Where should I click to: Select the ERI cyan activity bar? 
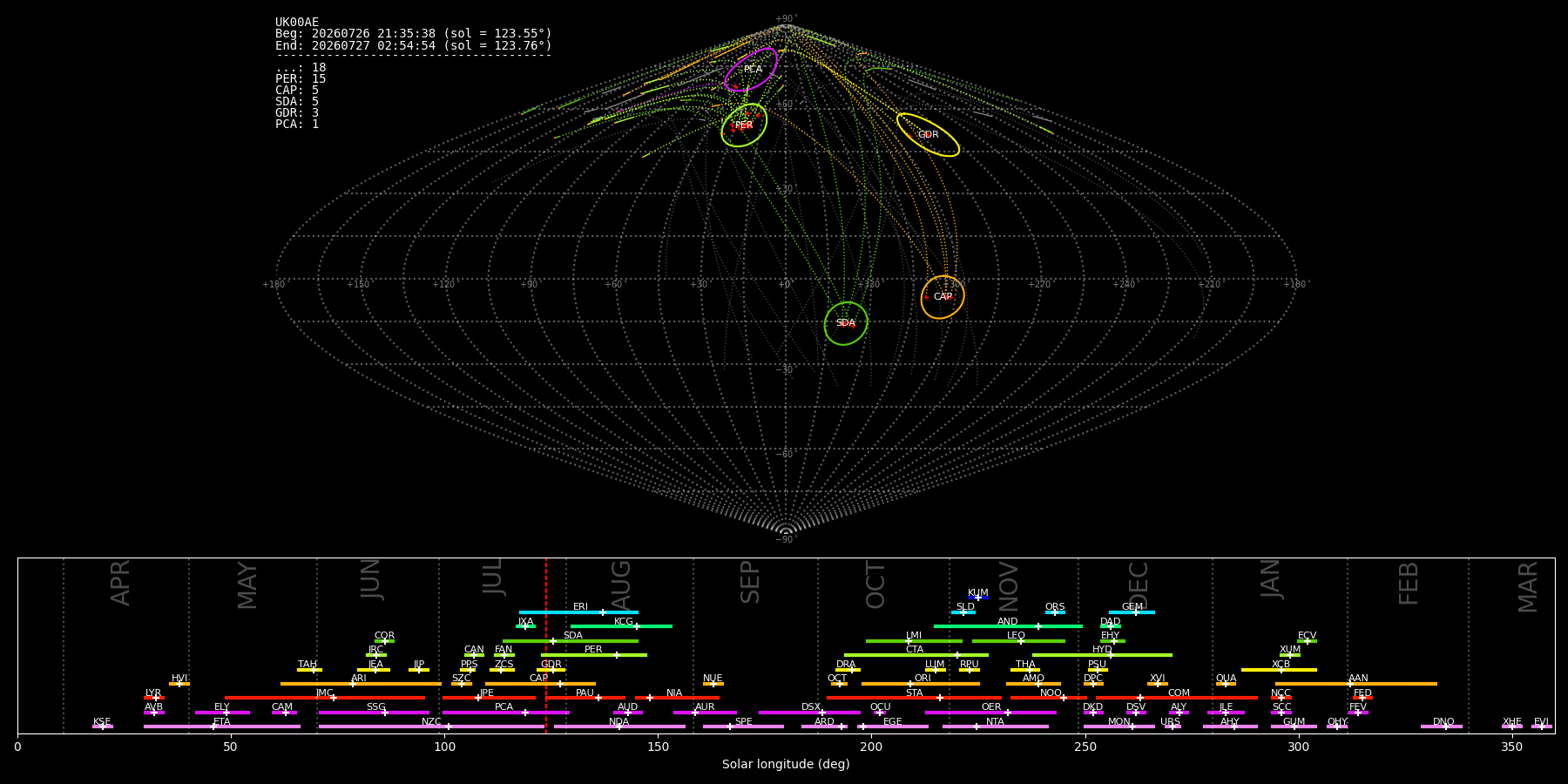(578, 612)
